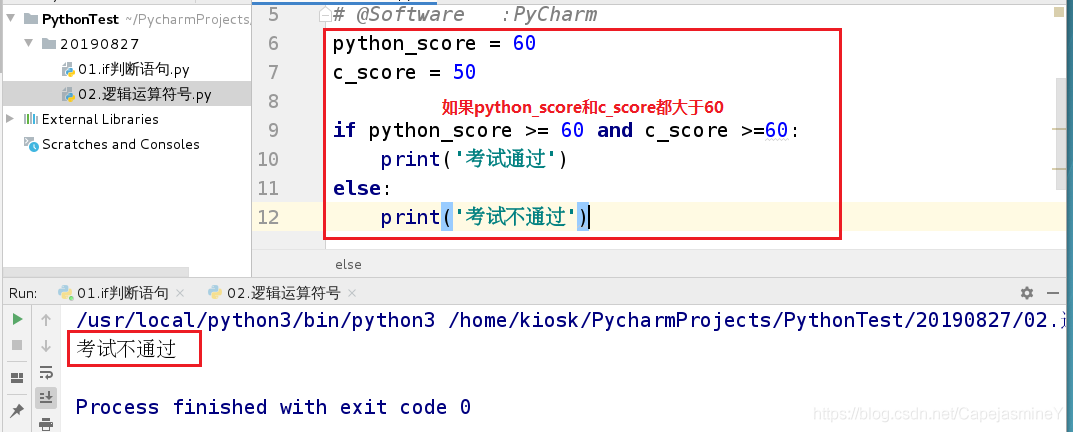Click line number 9 in the gutter
This screenshot has height=432, width=1073.
click(273, 130)
